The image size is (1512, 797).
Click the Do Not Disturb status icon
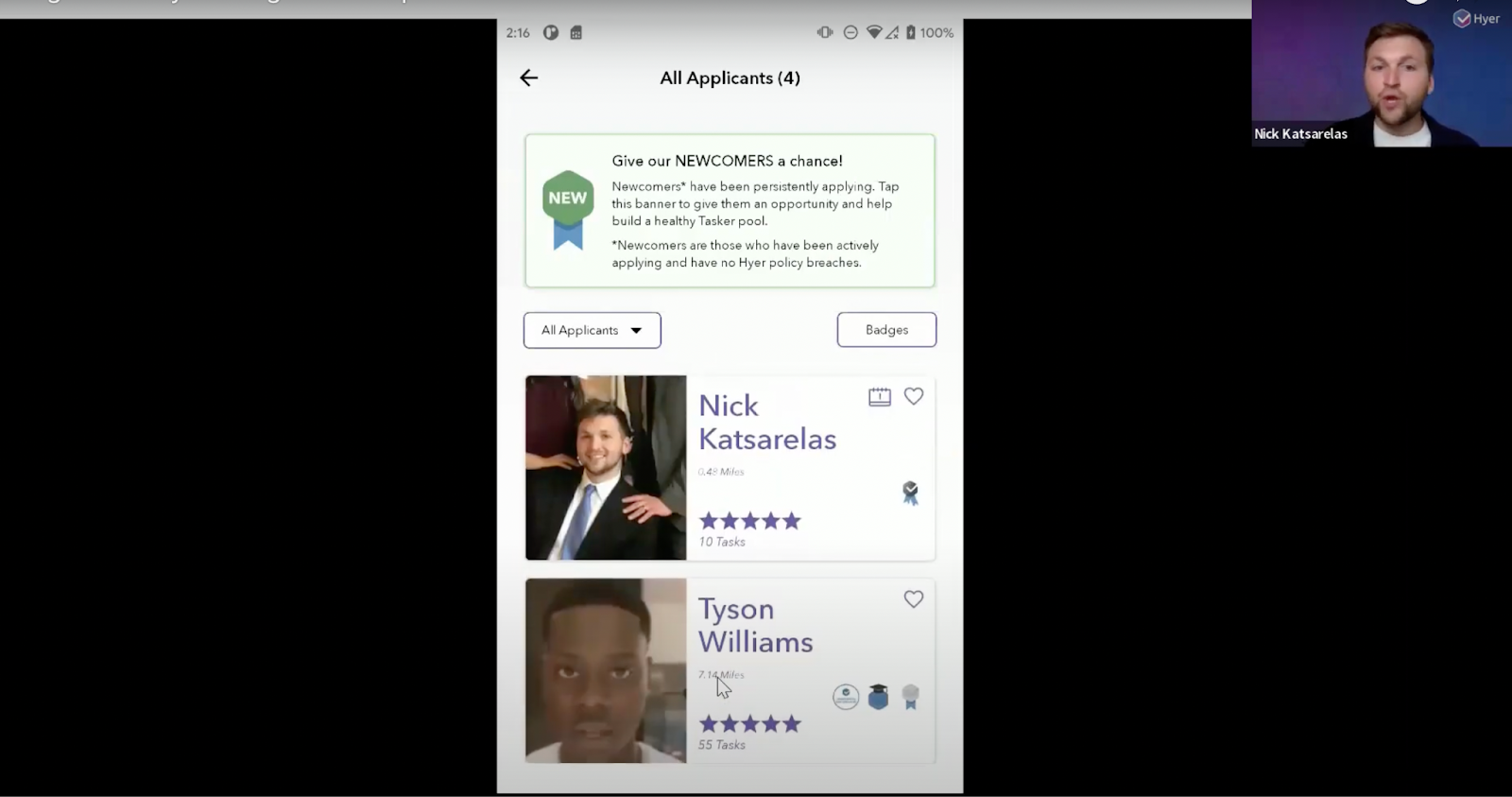coord(850,32)
